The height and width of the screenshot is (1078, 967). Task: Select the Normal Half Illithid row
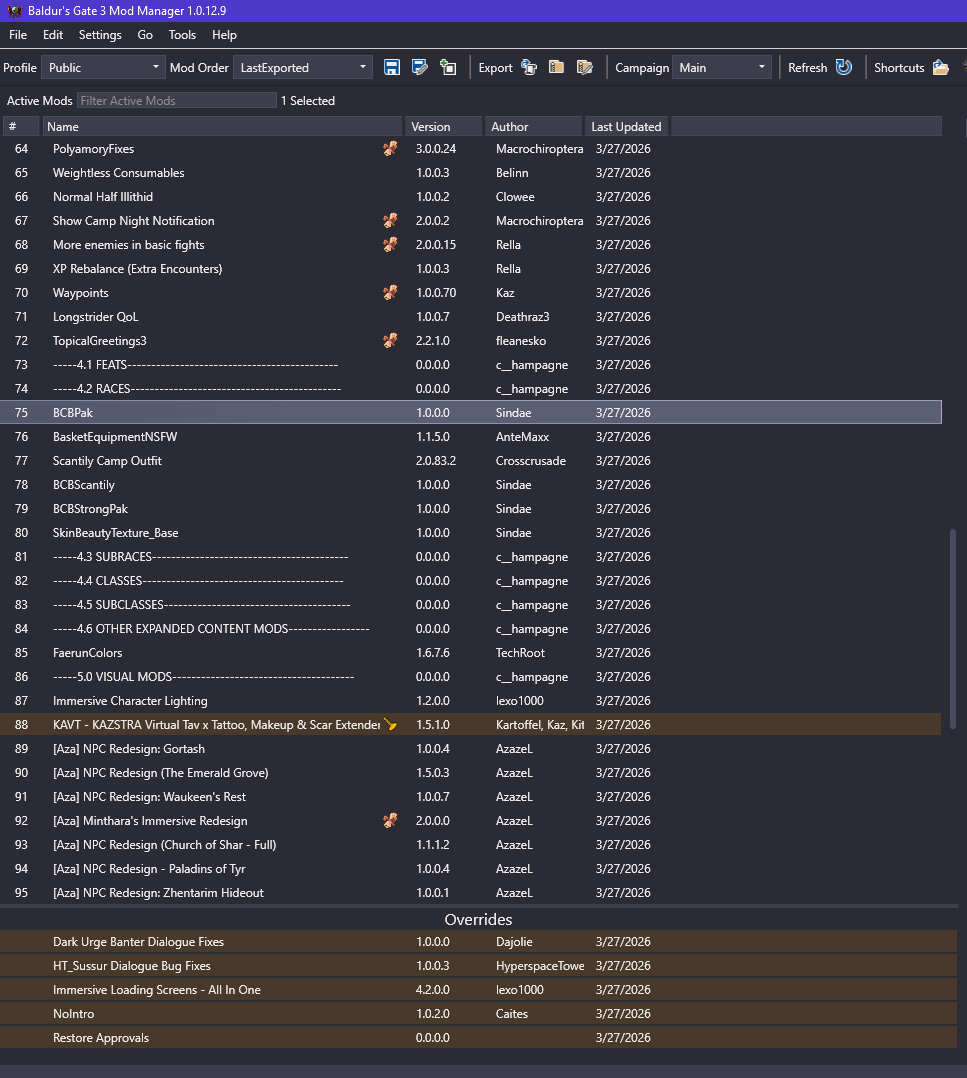(471, 197)
